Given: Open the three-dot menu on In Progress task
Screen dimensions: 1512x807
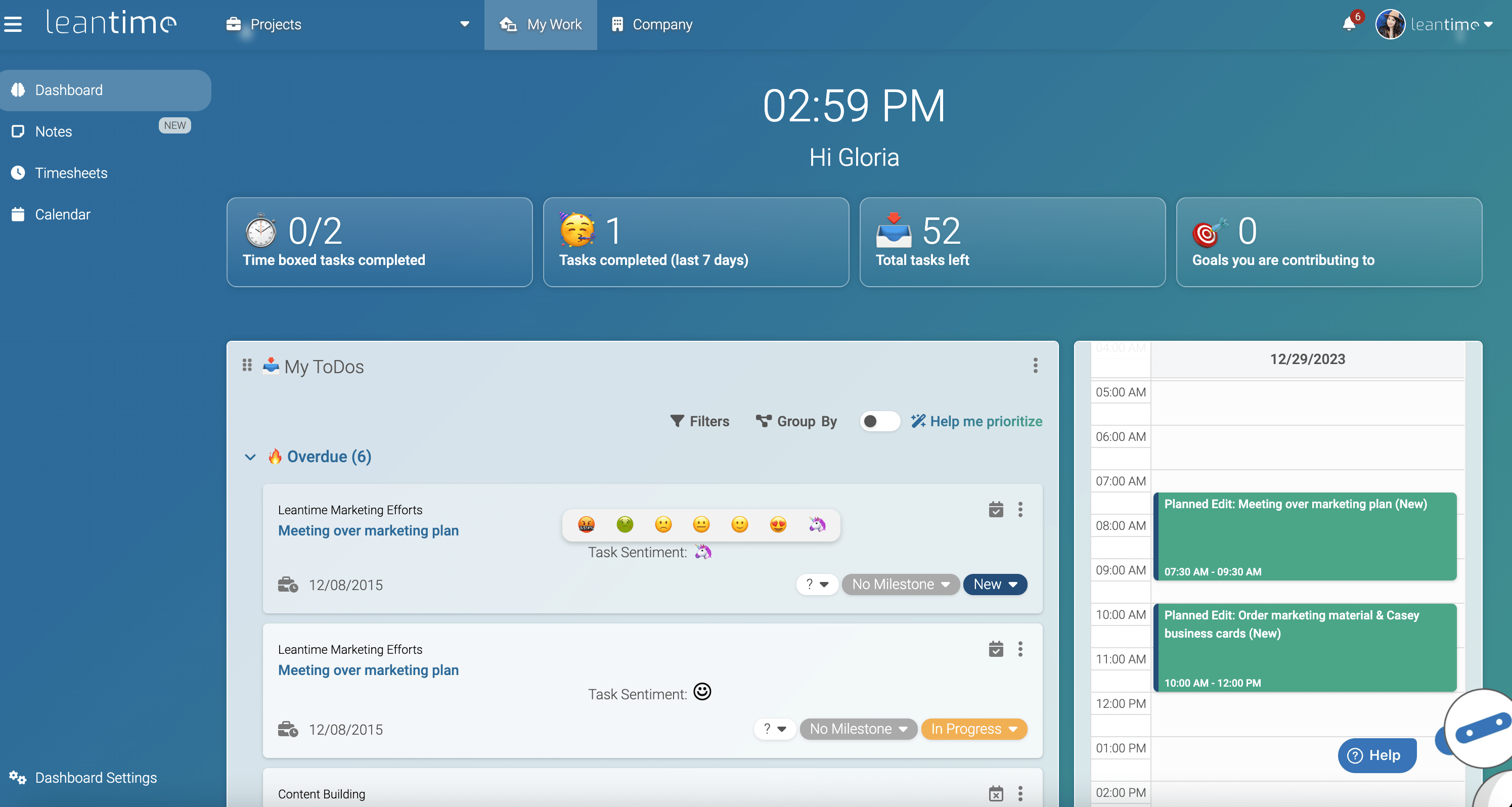Looking at the screenshot, I should [x=1020, y=649].
